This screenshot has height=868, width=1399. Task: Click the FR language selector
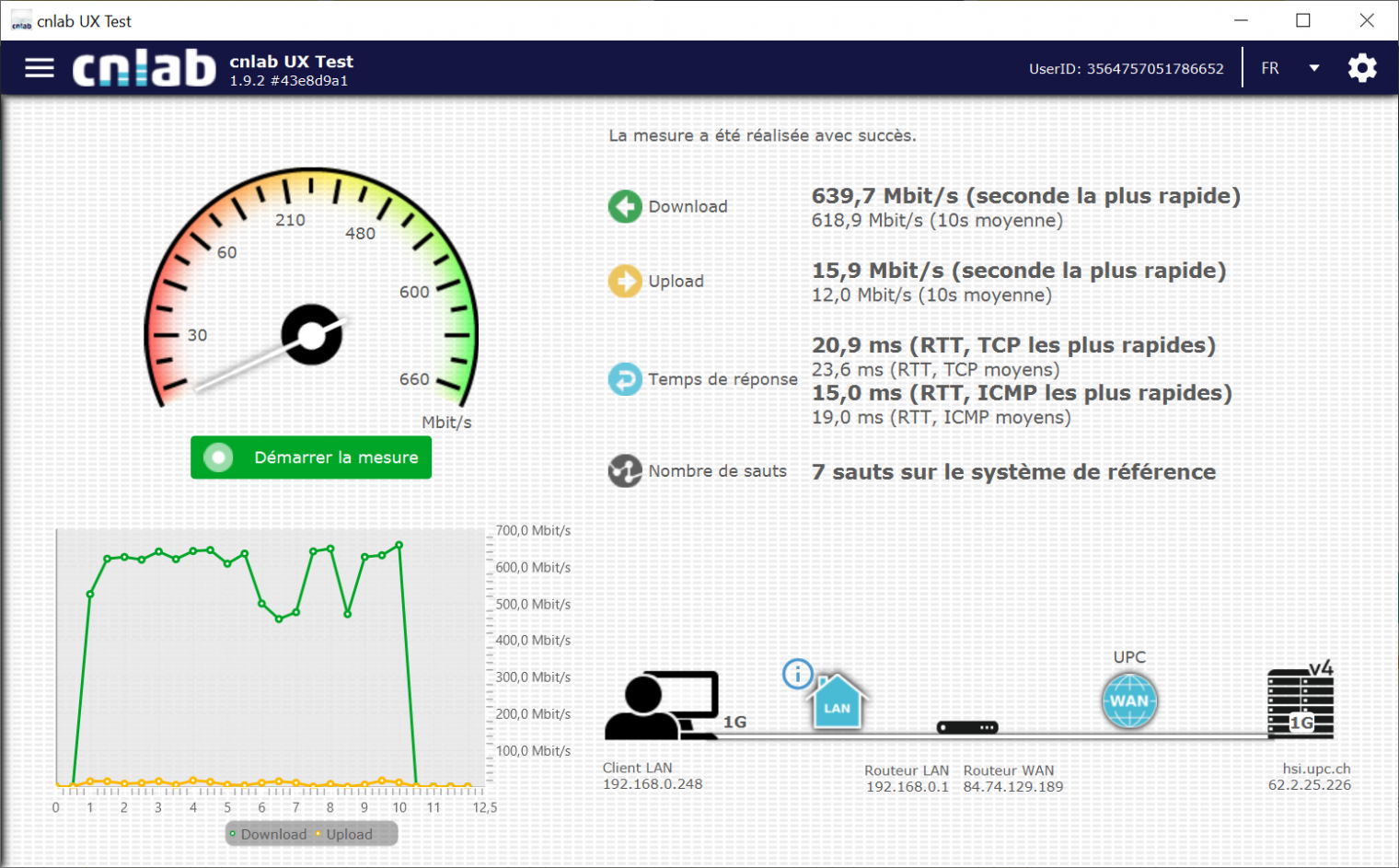point(1270,68)
